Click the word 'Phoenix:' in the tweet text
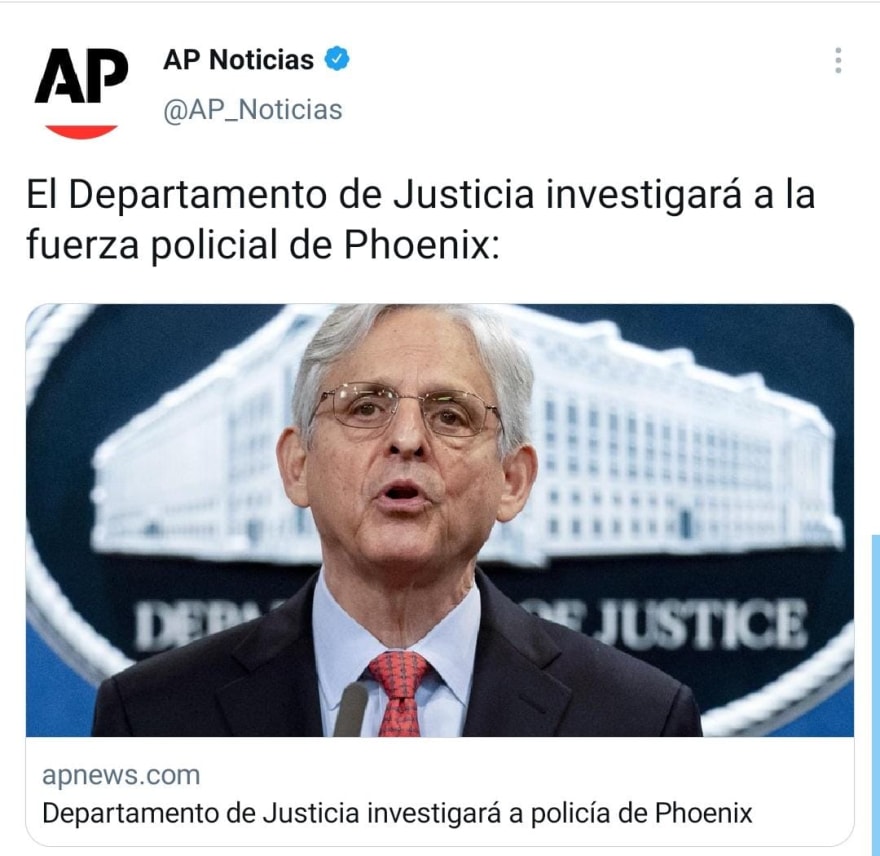The height and width of the screenshot is (856, 880). (x=421, y=245)
